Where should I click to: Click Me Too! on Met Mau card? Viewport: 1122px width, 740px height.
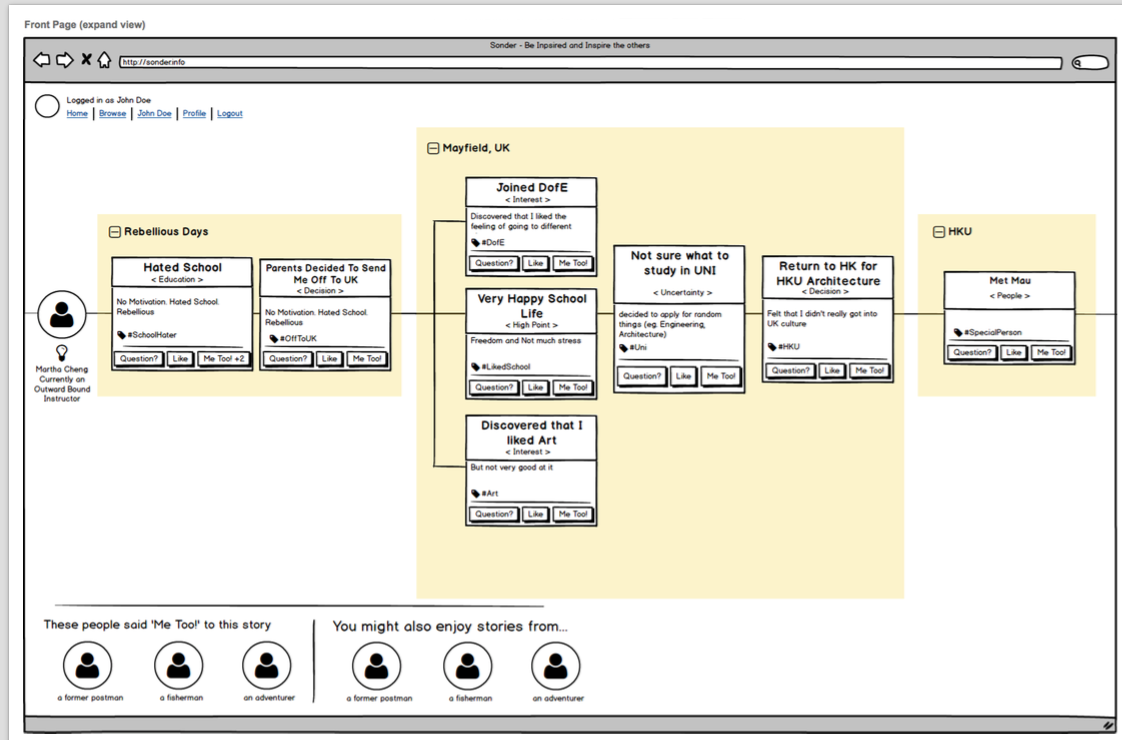1051,352
